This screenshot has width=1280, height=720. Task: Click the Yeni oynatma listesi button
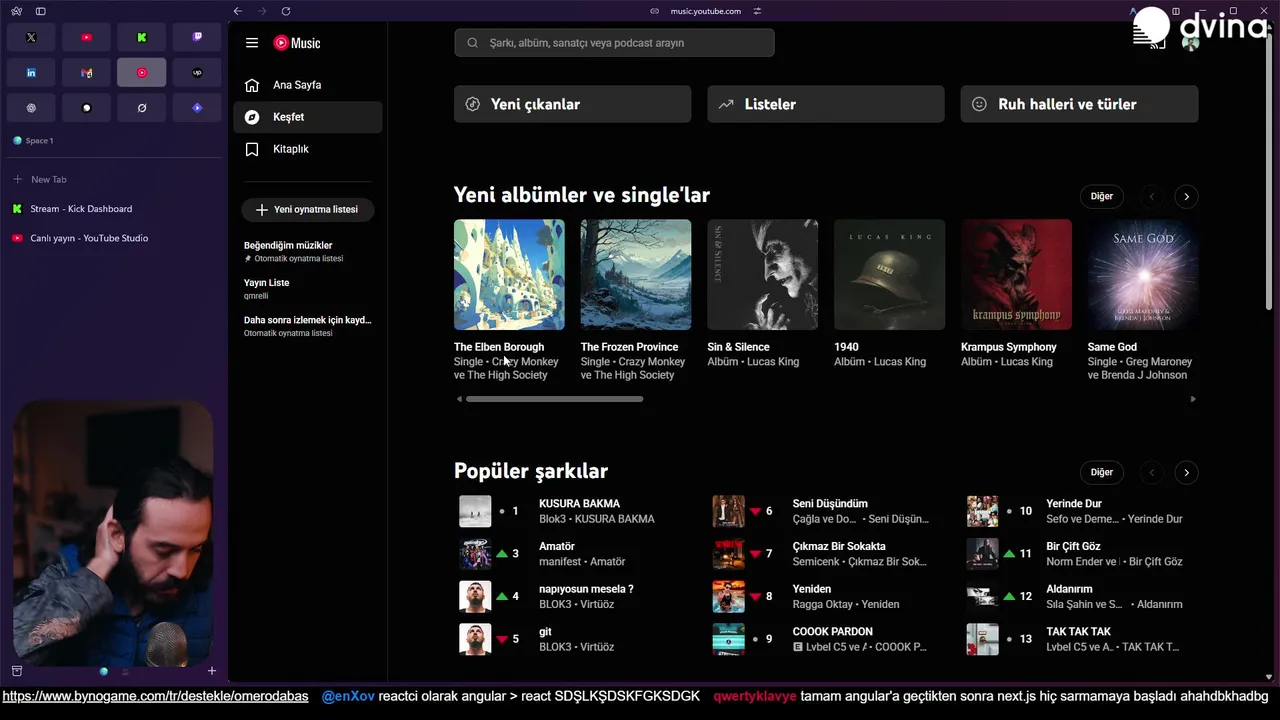coord(308,210)
